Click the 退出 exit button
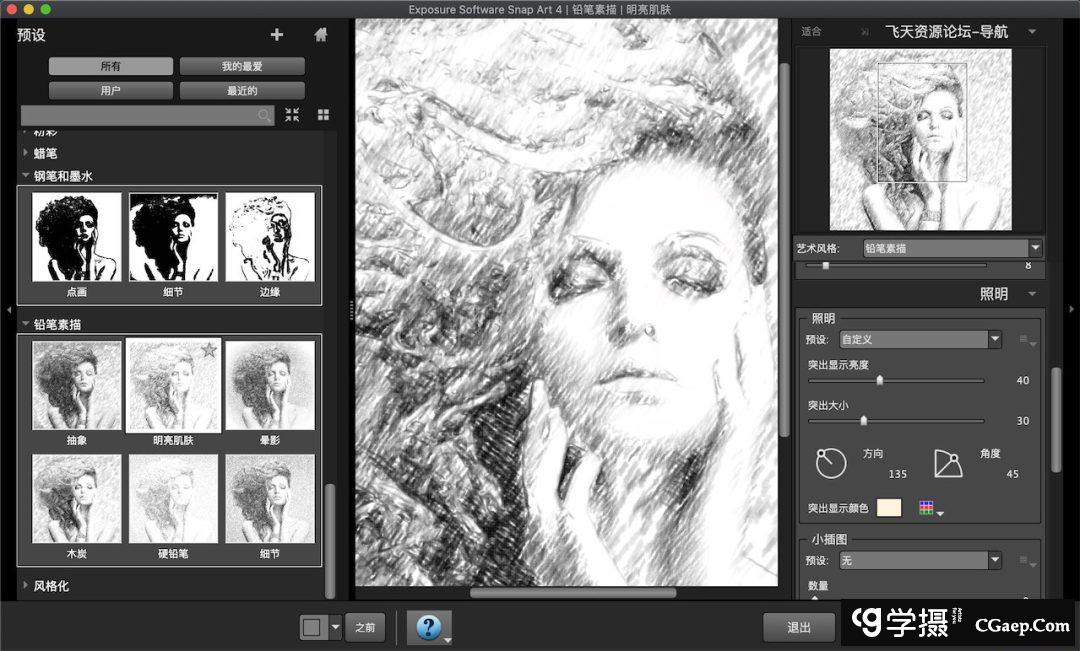 pyautogui.click(x=799, y=627)
